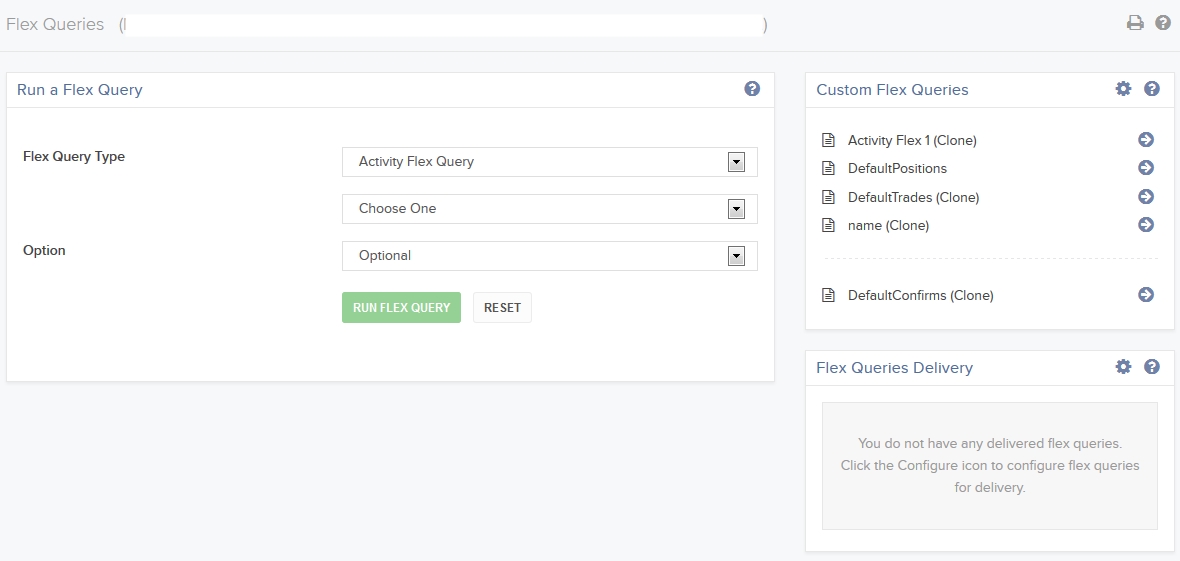
Task: Click gear icon in Flex Queries Delivery
Action: [1123, 367]
